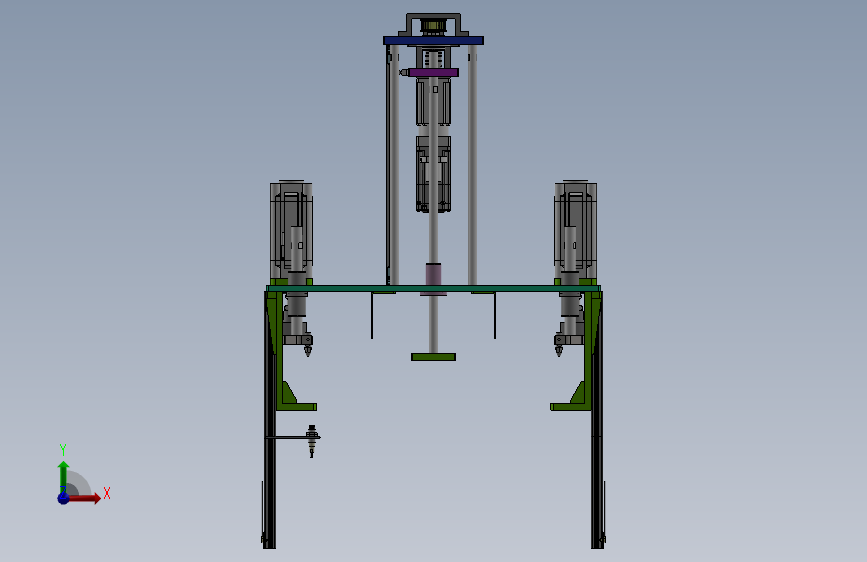Select the left green L-shaped bracket foot
Image resolution: width=867 pixels, height=562 pixels.
point(297,407)
